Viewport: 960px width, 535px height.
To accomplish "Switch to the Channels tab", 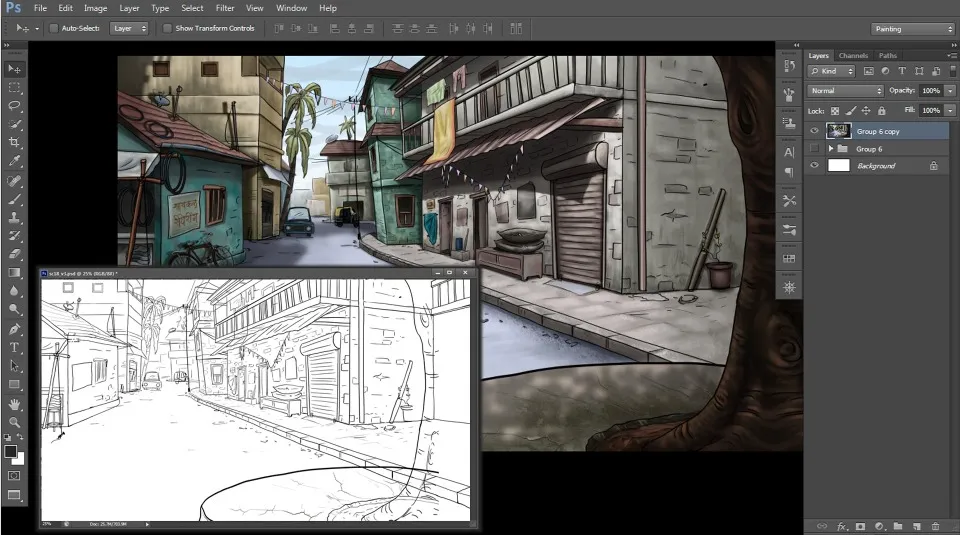I will click(x=853, y=56).
